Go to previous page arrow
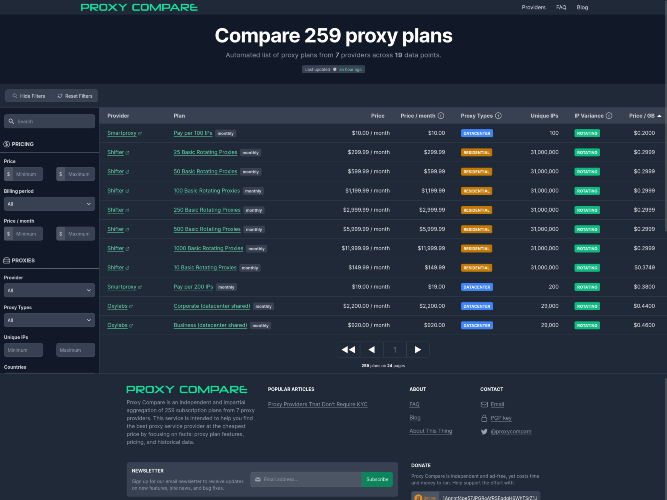This screenshot has height=500, width=667. (371, 350)
